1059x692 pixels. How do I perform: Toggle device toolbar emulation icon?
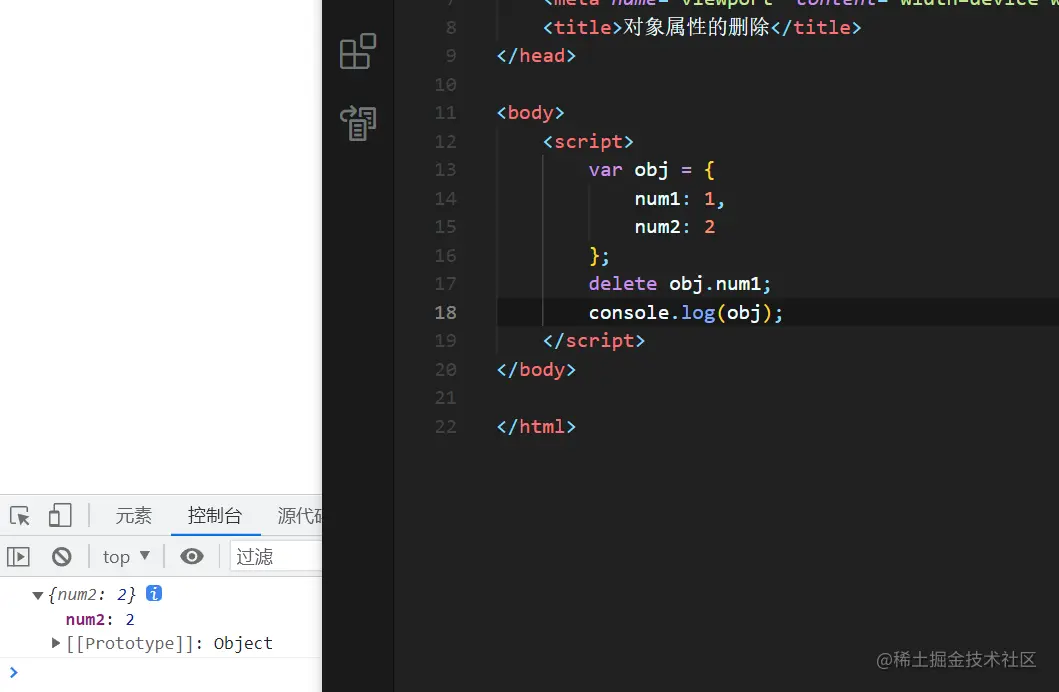60,516
